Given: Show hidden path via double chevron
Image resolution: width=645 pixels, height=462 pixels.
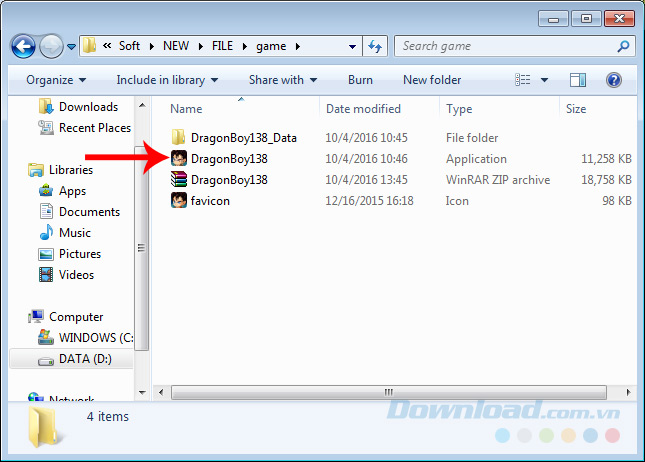Looking at the screenshot, I should pyautogui.click(x=107, y=46).
